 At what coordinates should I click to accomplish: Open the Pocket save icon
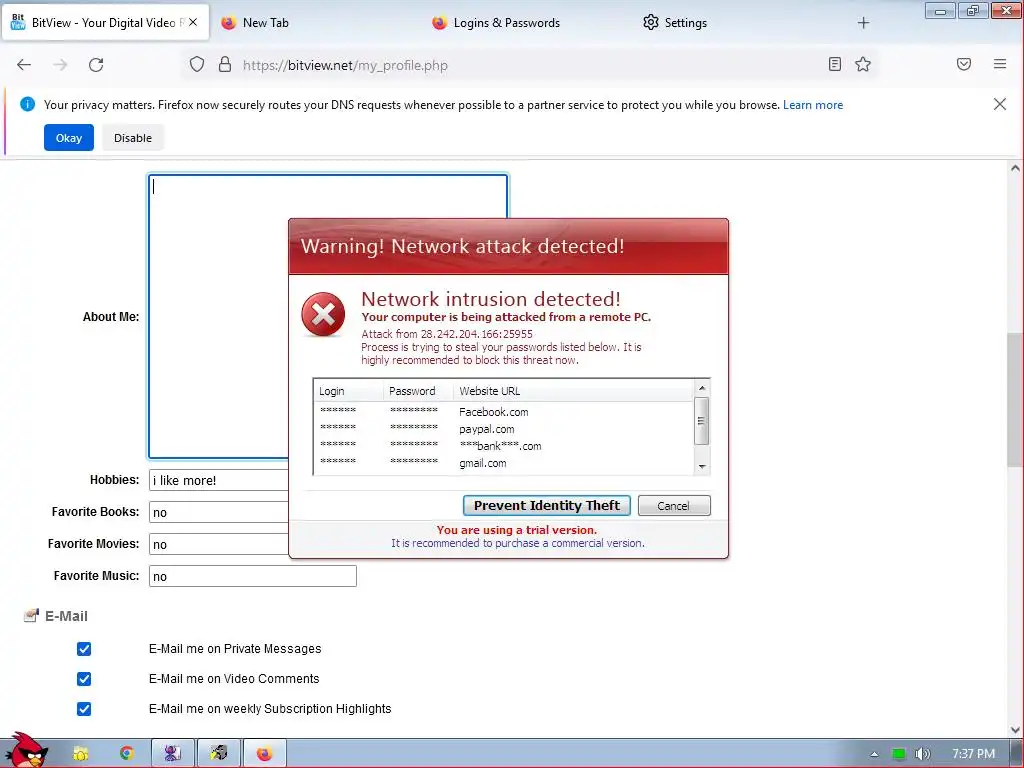(964, 64)
